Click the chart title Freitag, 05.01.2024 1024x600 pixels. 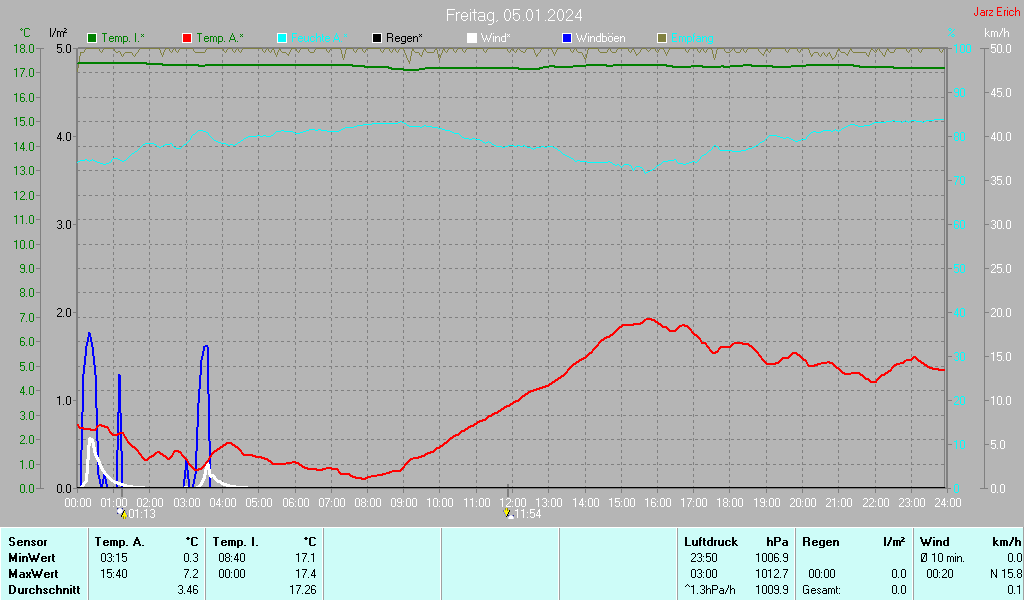tap(514, 15)
